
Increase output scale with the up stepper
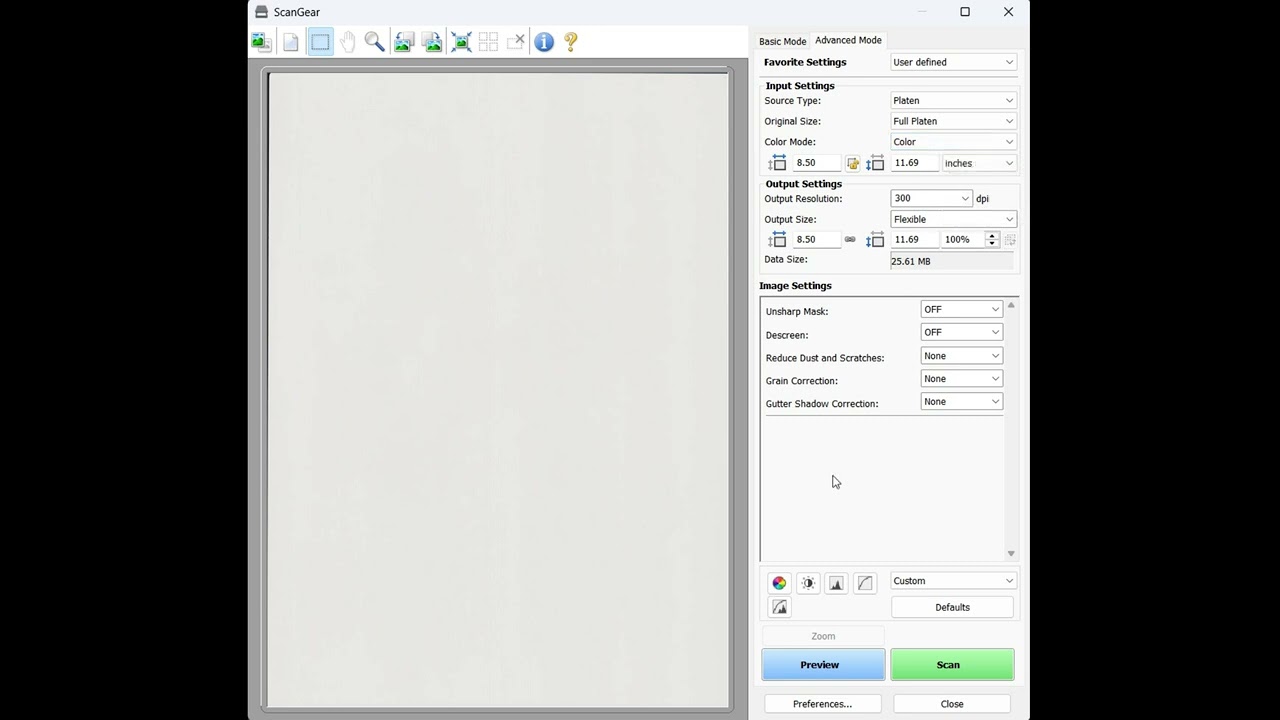pyautogui.click(x=992, y=236)
